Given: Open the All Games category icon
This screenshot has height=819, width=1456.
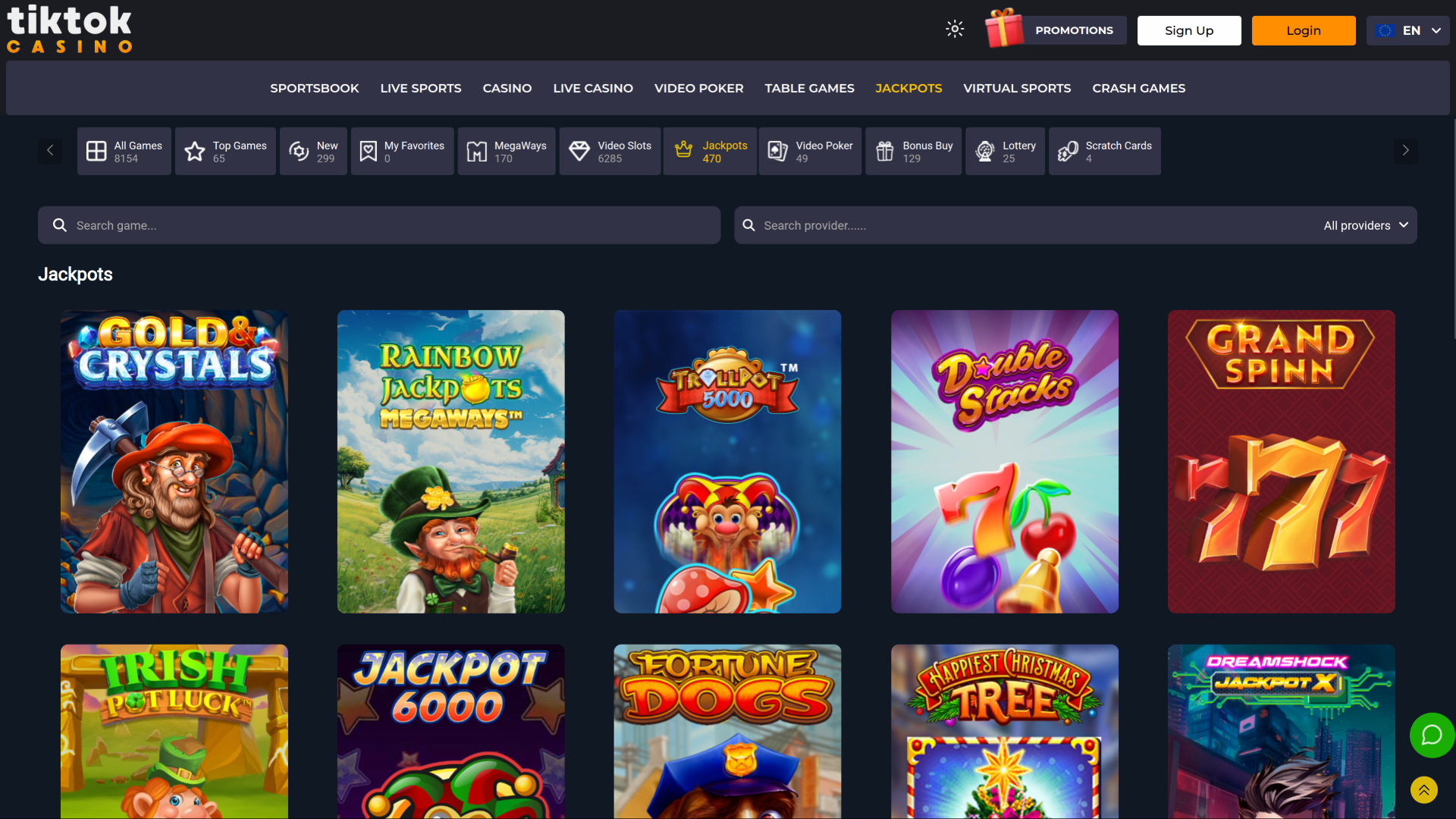Looking at the screenshot, I should (97, 151).
